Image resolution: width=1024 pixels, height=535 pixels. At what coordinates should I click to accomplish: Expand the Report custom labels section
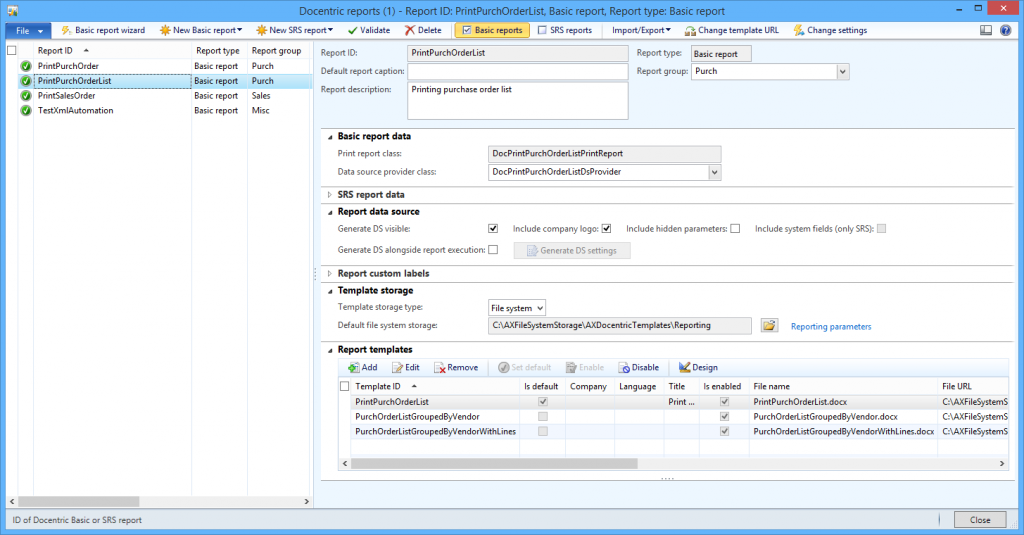330,274
